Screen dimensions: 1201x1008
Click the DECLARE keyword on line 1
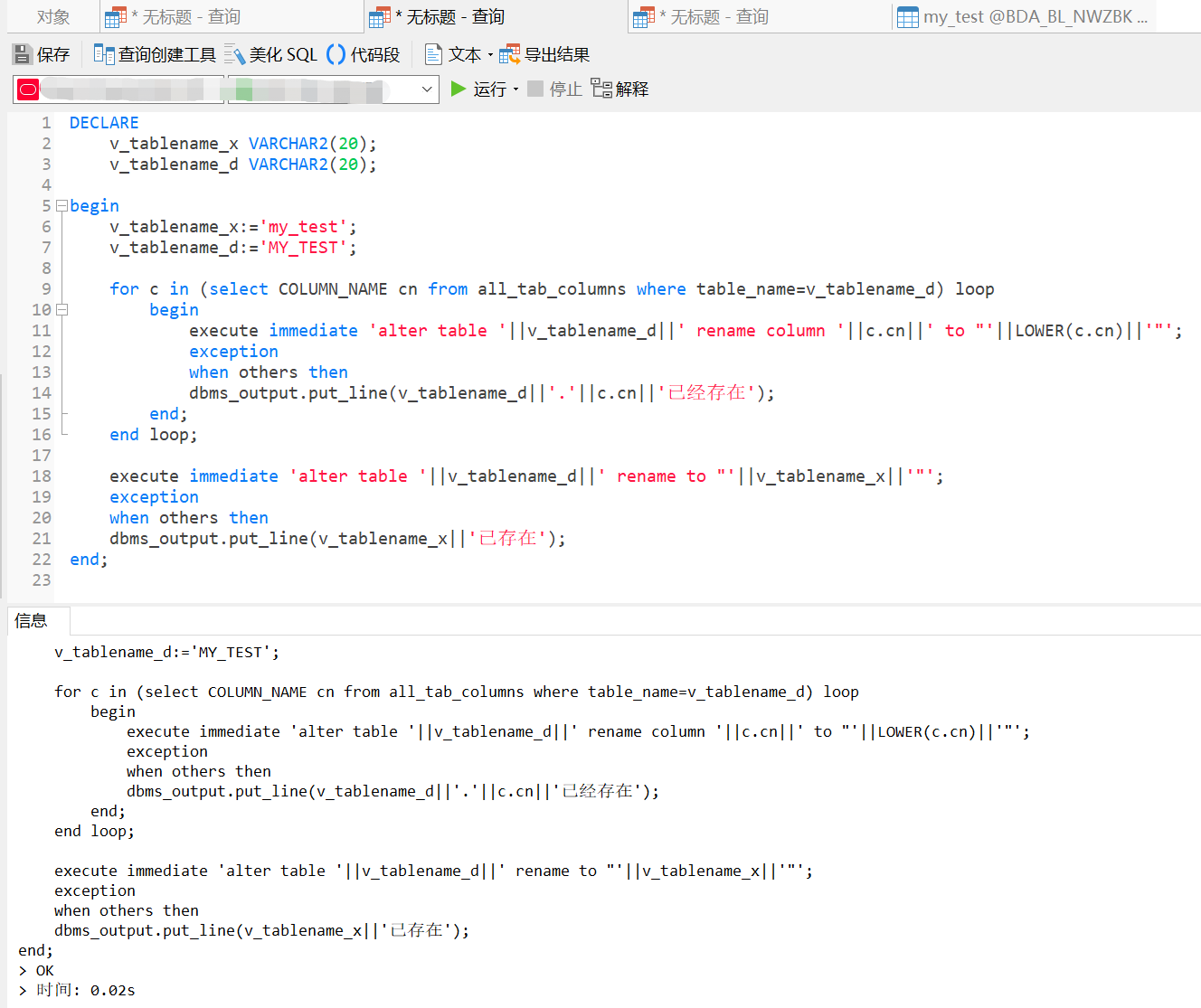[x=104, y=123]
